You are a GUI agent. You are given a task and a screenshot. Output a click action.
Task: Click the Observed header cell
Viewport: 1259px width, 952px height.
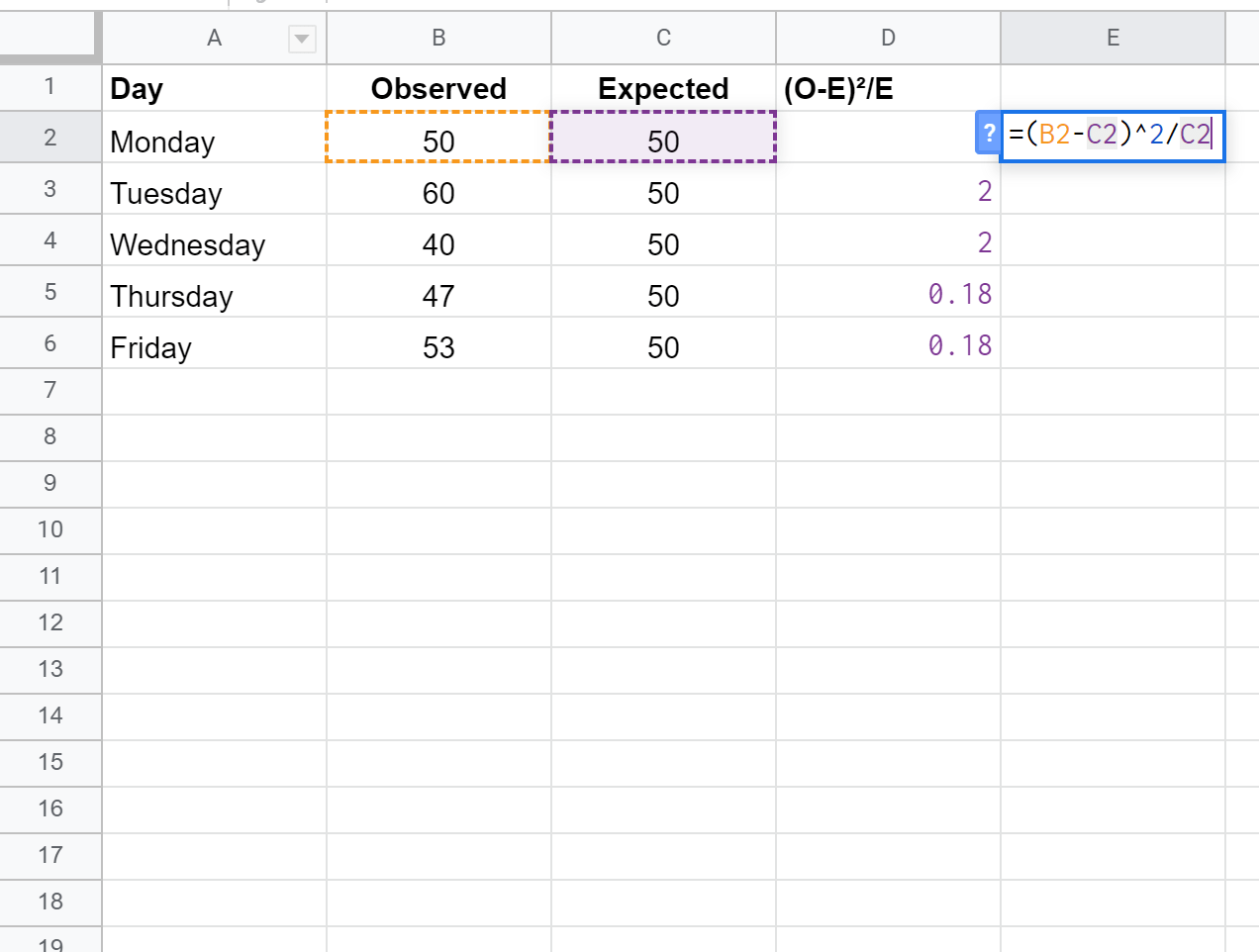pyautogui.click(x=438, y=89)
